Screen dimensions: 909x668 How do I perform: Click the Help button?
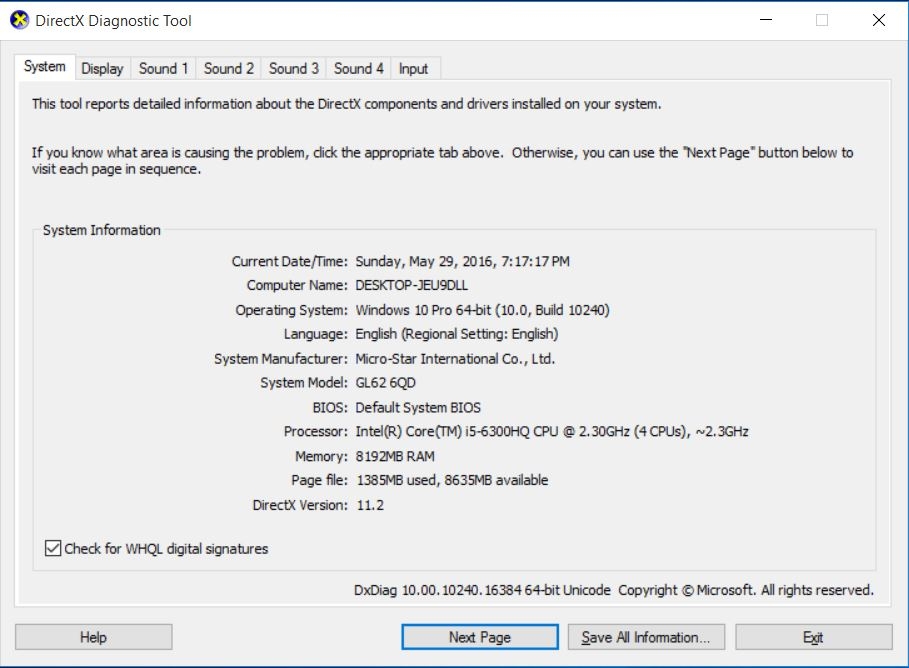click(93, 637)
